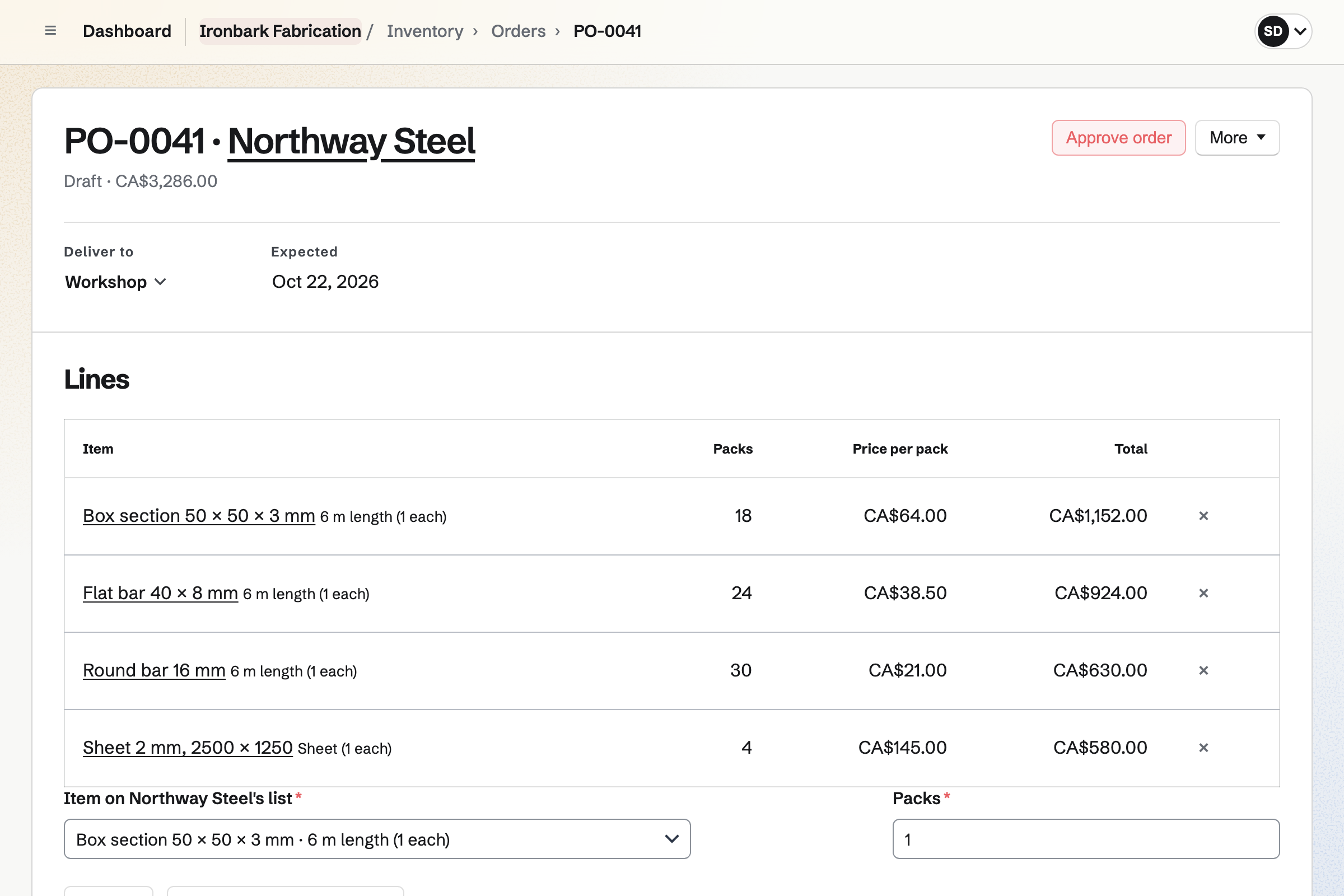Open Flat bar 40 × 8 mm item link
The image size is (1344, 896).
[161, 593]
